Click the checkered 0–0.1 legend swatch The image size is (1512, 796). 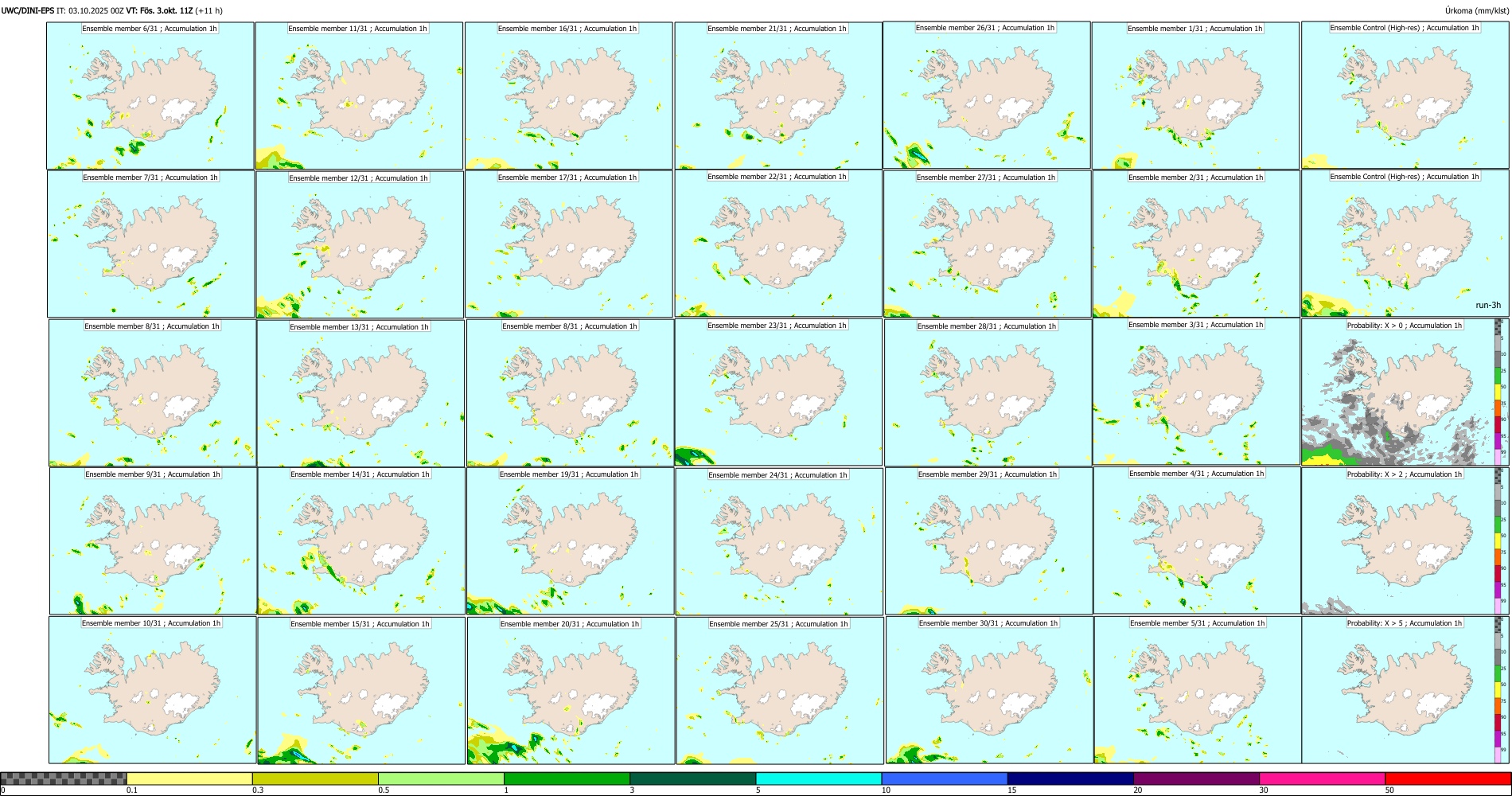64,778
